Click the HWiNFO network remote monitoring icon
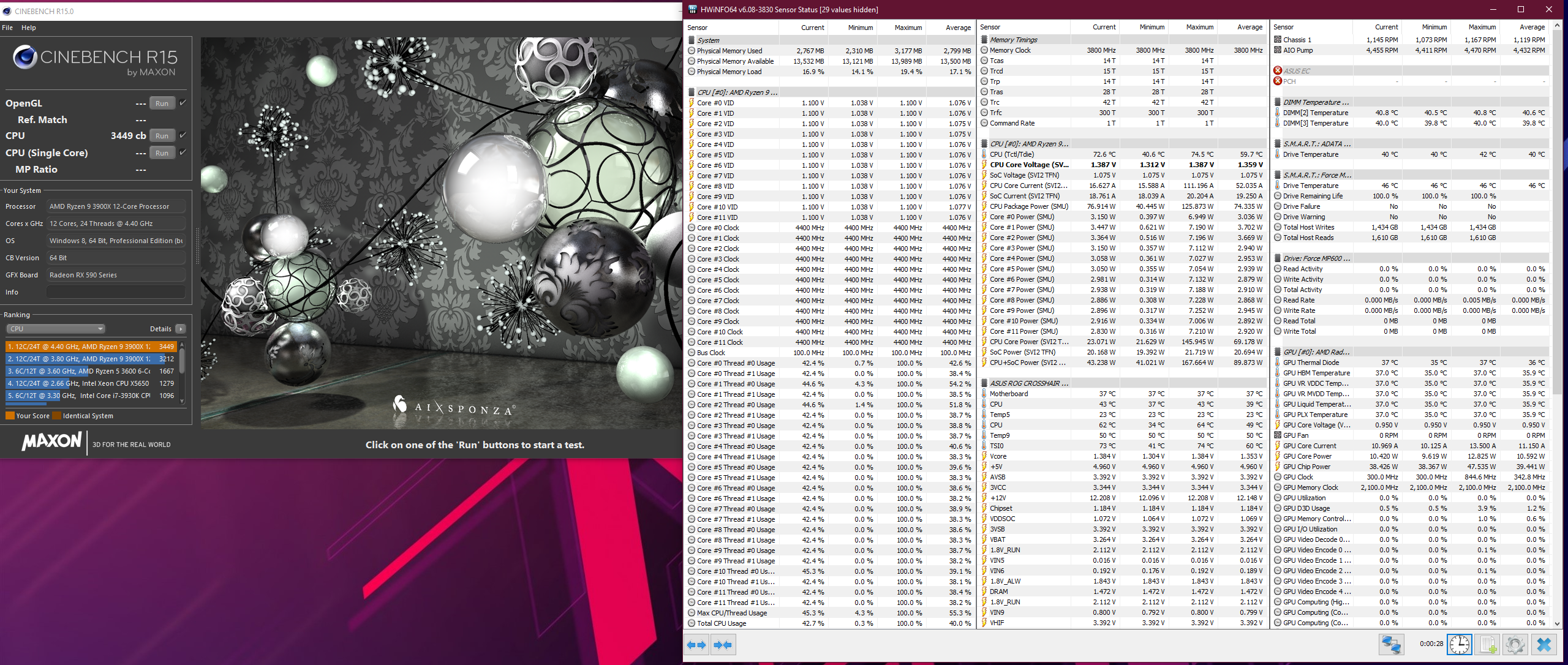Screen dimensions: 1568x665 1391,645
